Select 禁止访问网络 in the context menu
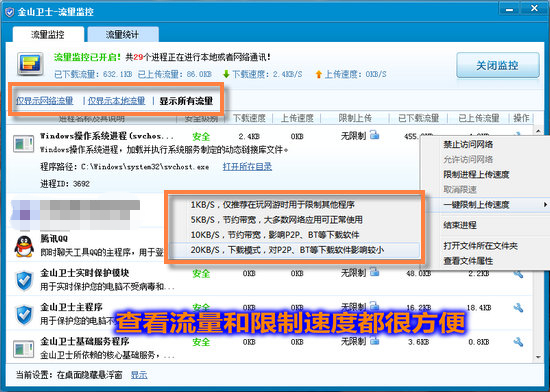Screen dimensions: 550x392 click(468, 144)
